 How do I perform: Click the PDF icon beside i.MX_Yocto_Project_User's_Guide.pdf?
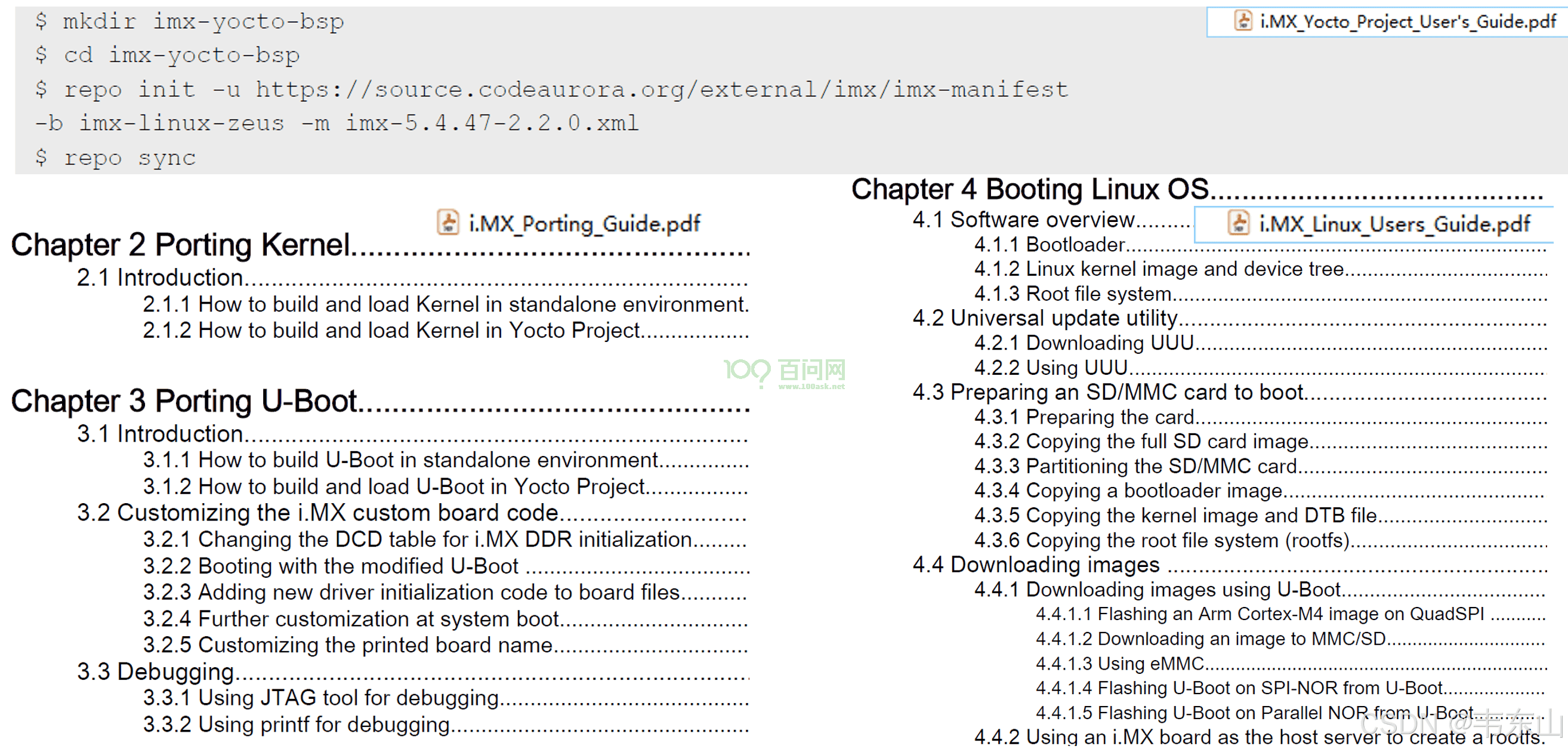1243,21
